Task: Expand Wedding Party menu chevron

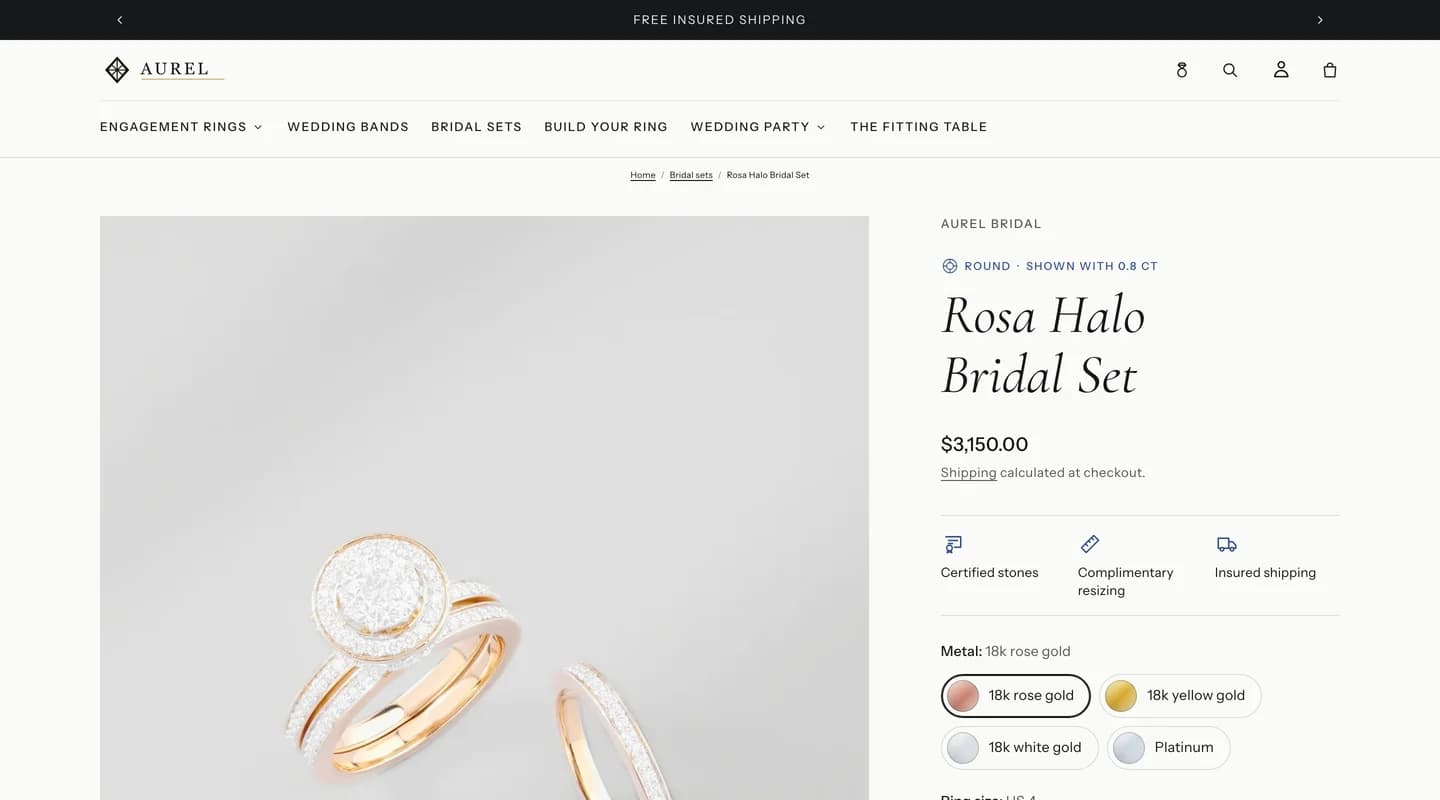Action: [821, 127]
